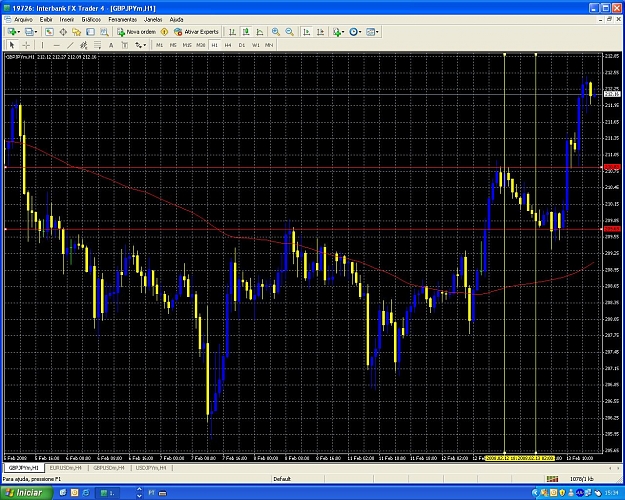Switch to W1 timeframe
This screenshot has height=500, width=625.
(256, 45)
